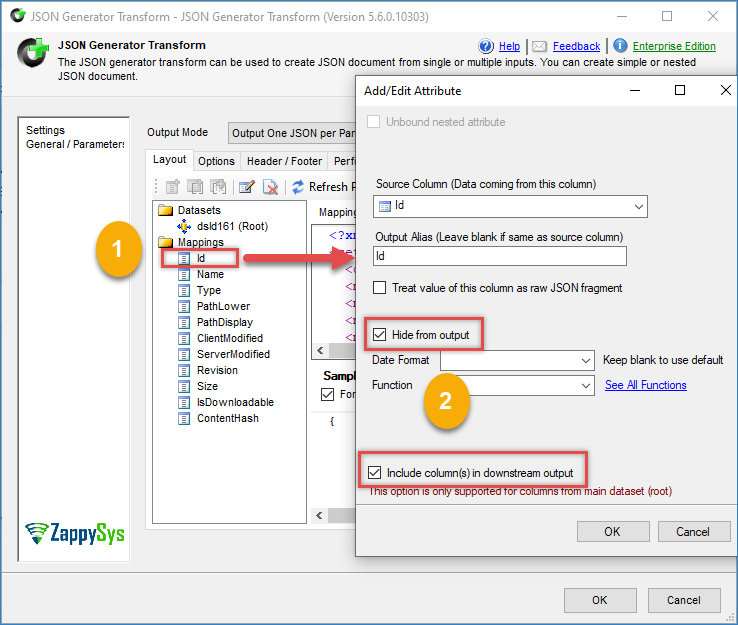This screenshot has height=625, width=738.
Task: Select the ServerModified mapping label
Action: [233, 354]
